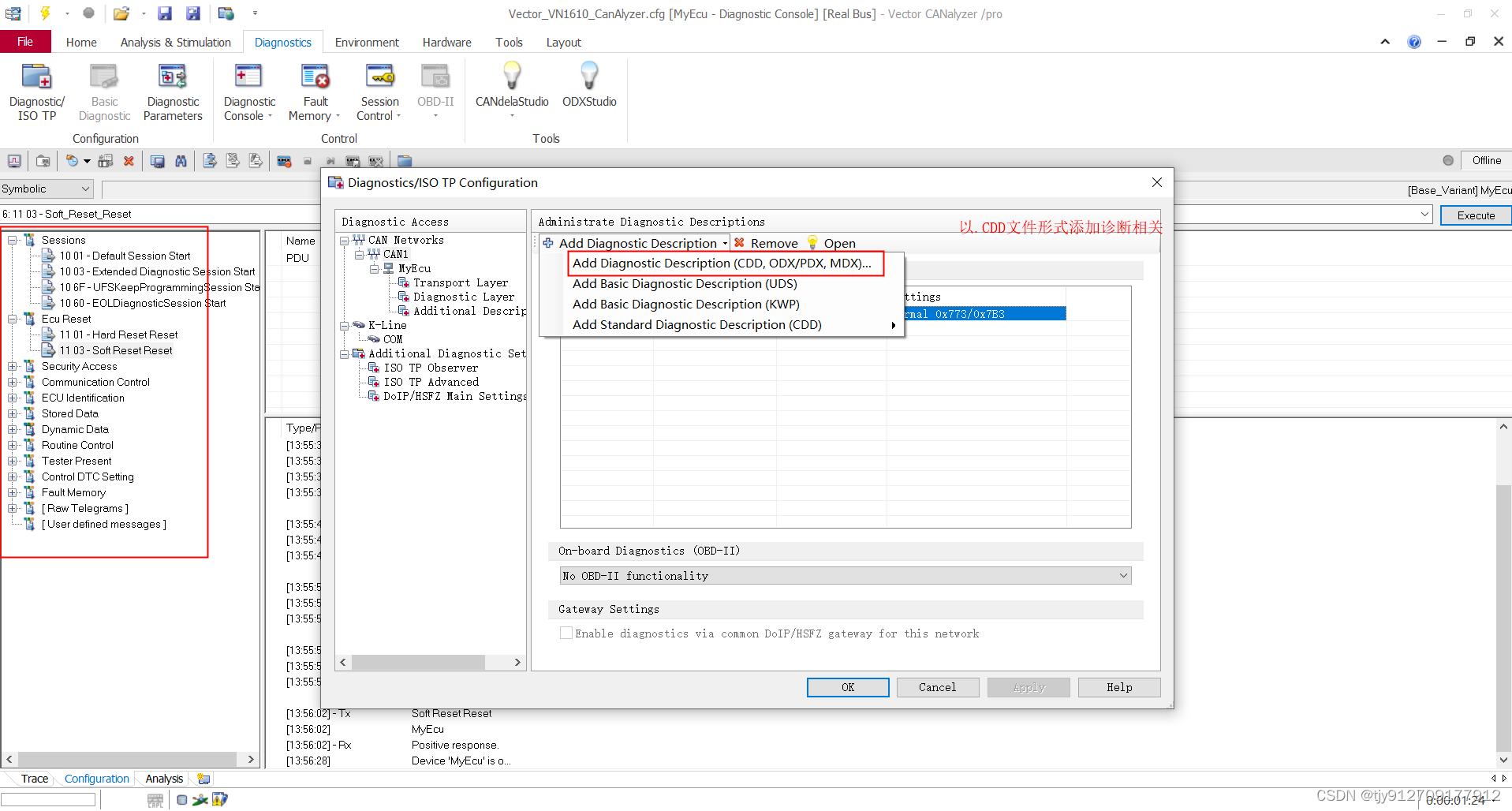Launch CANdelaStudio from the Tools group

pos(512,89)
